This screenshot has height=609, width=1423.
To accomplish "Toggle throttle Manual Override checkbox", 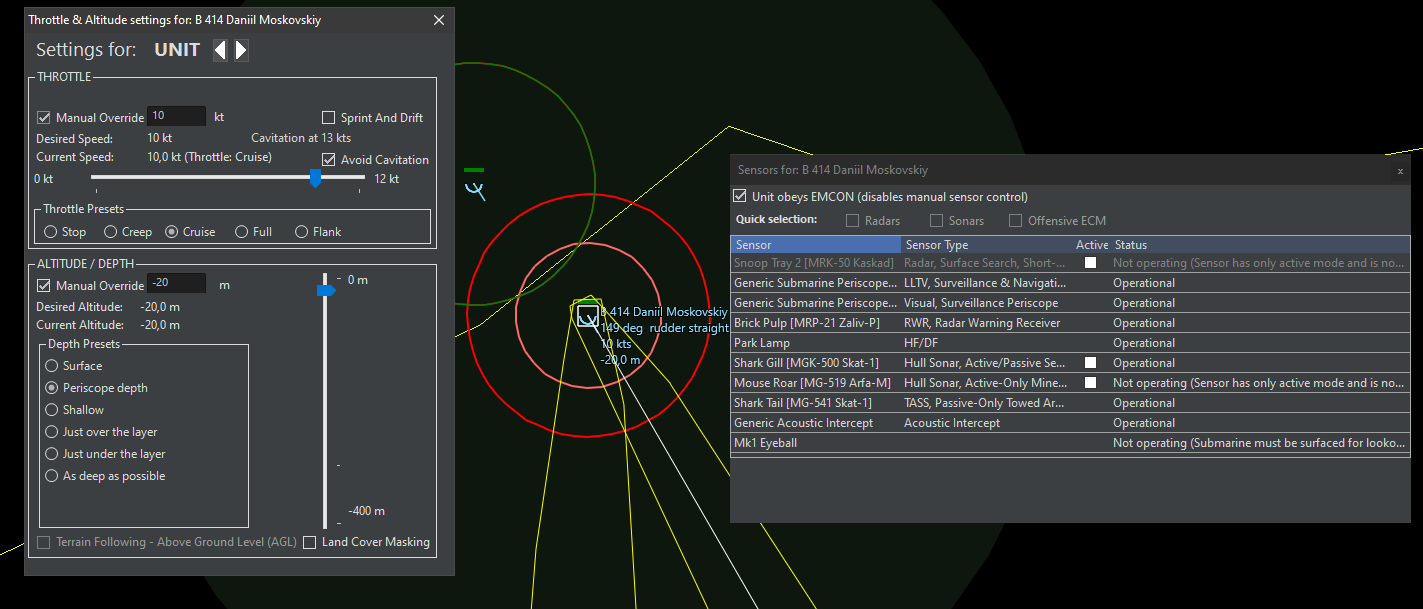I will [44, 117].
